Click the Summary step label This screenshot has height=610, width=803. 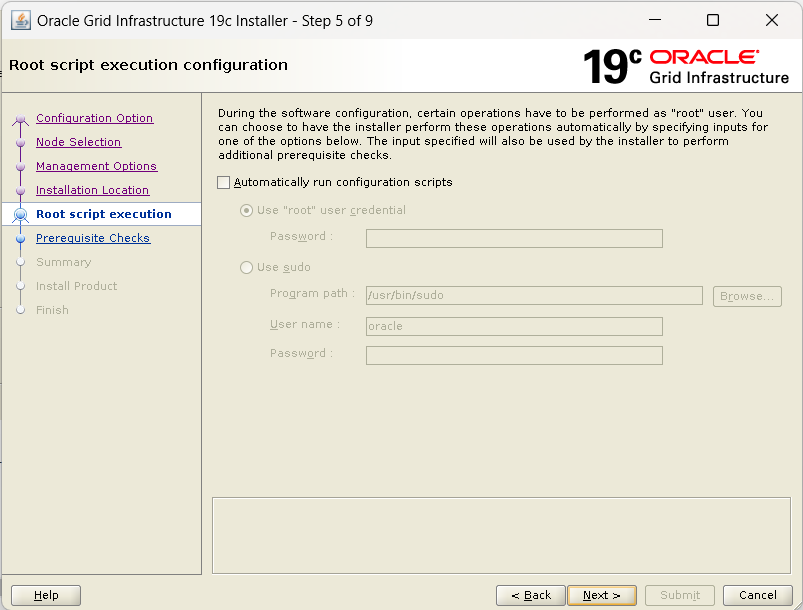[64, 262]
